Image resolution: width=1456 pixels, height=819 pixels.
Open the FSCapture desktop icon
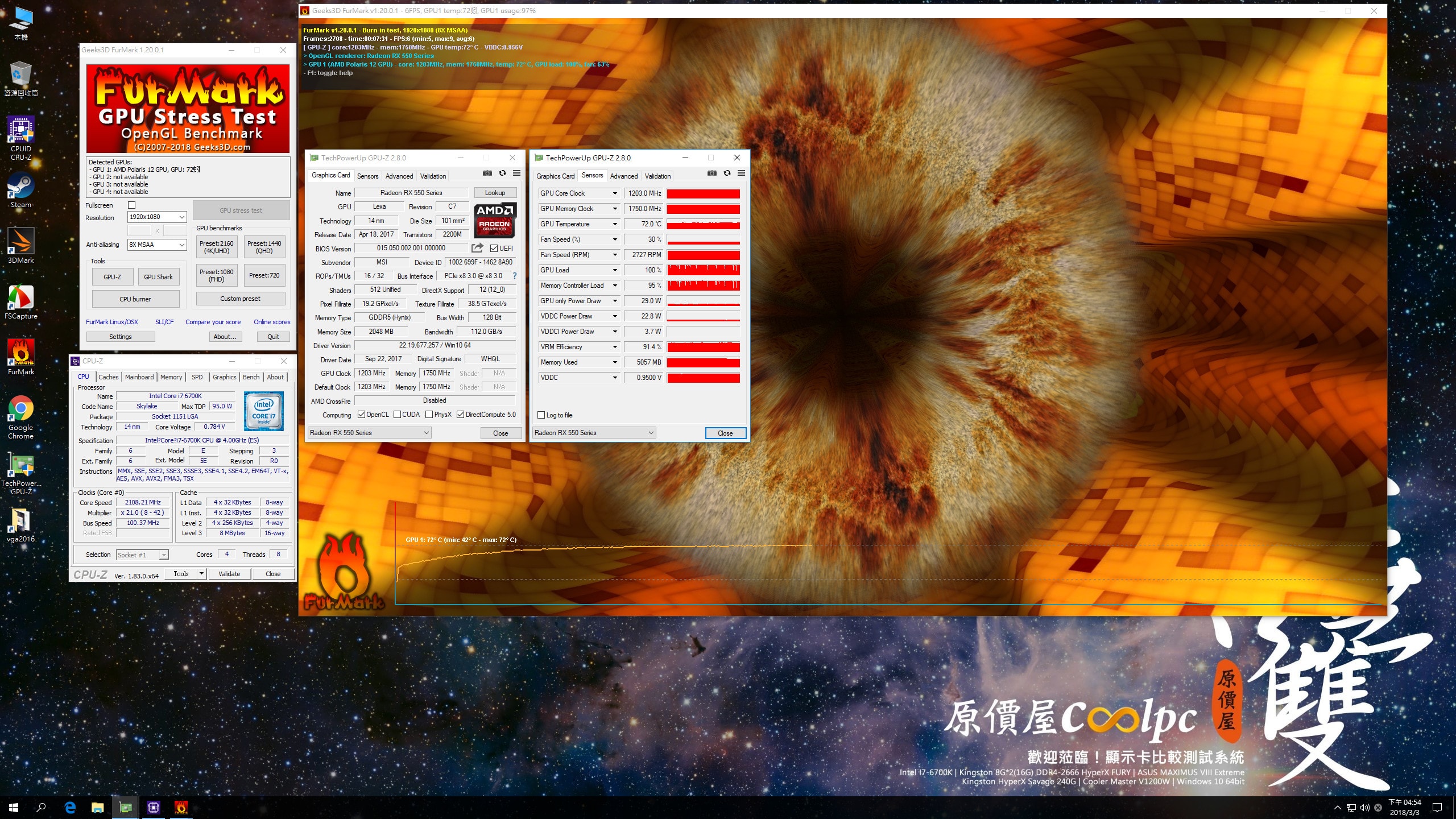coord(21,301)
